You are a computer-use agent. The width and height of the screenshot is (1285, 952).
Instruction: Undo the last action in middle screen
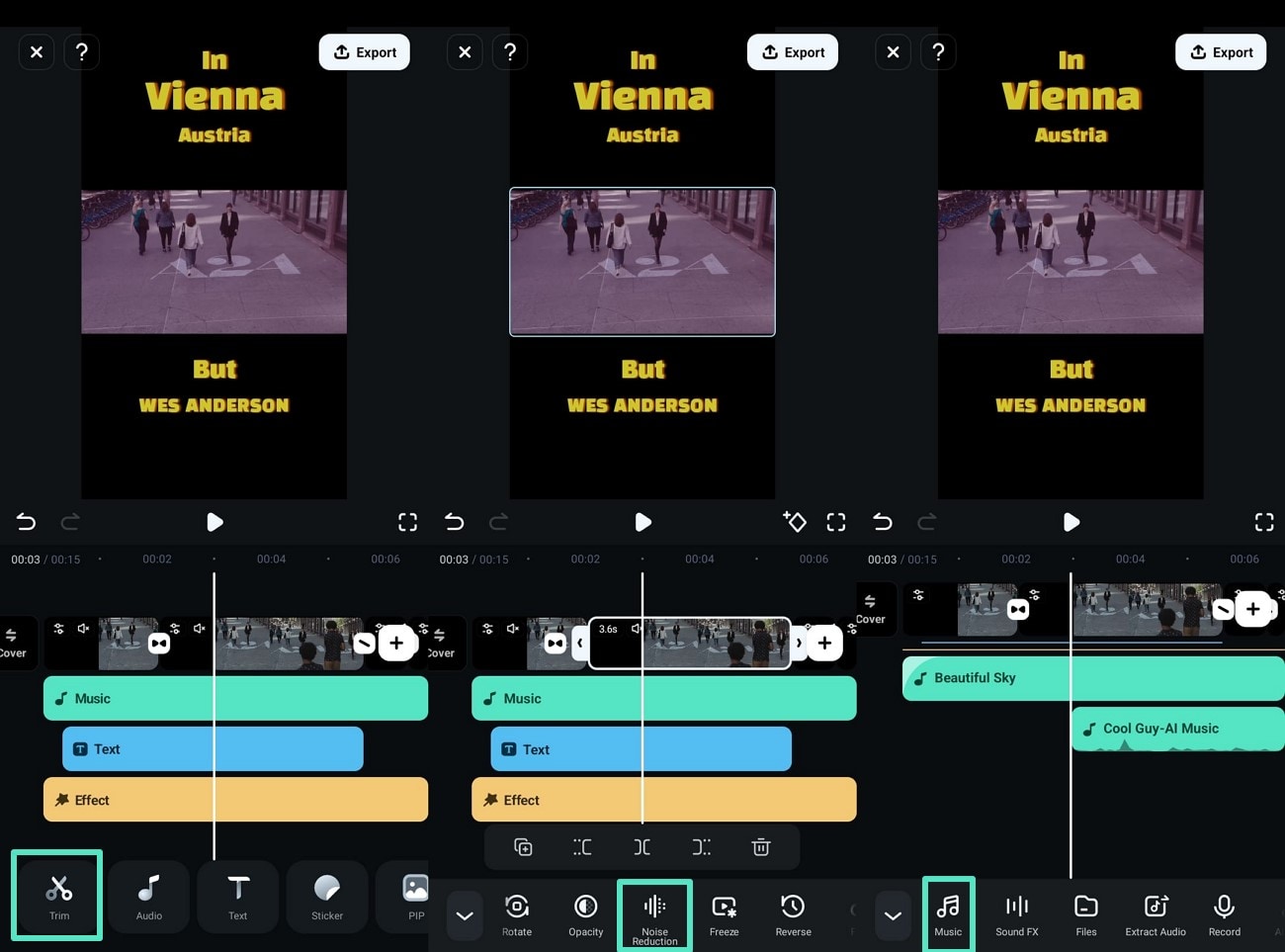pos(454,522)
